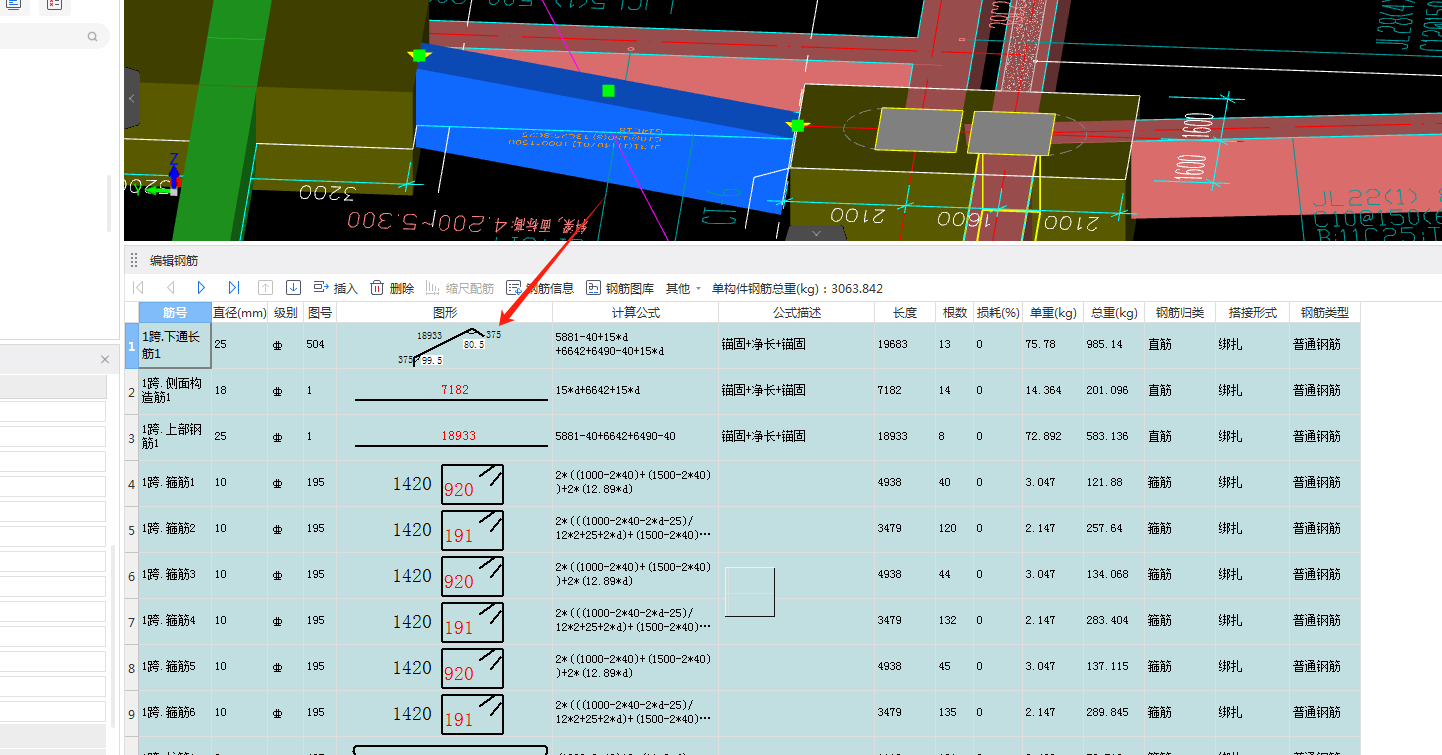Close the lower left panel with X
Viewport: 1442px width, 755px height.
(x=105, y=359)
